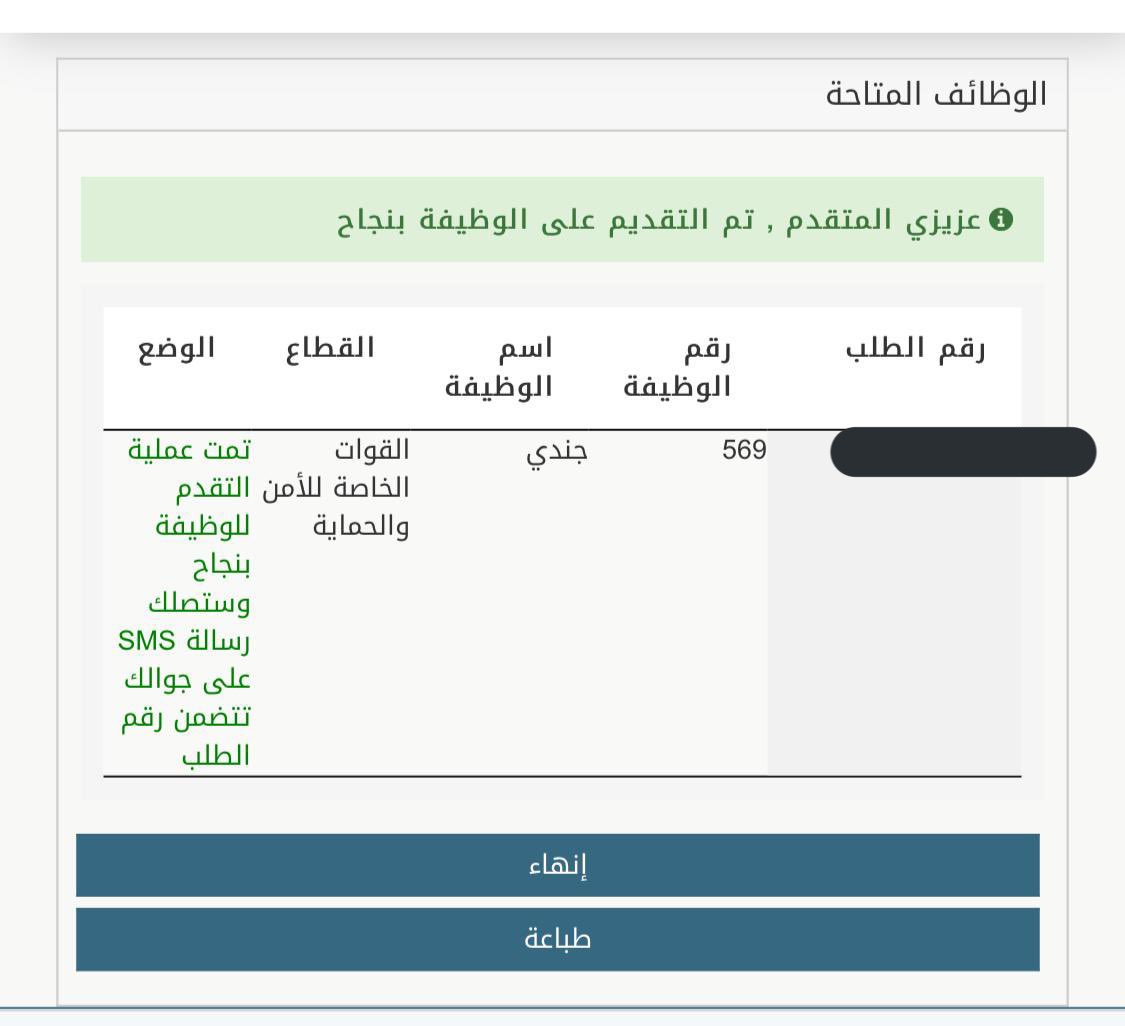Select the جندي job name cell

point(557,452)
